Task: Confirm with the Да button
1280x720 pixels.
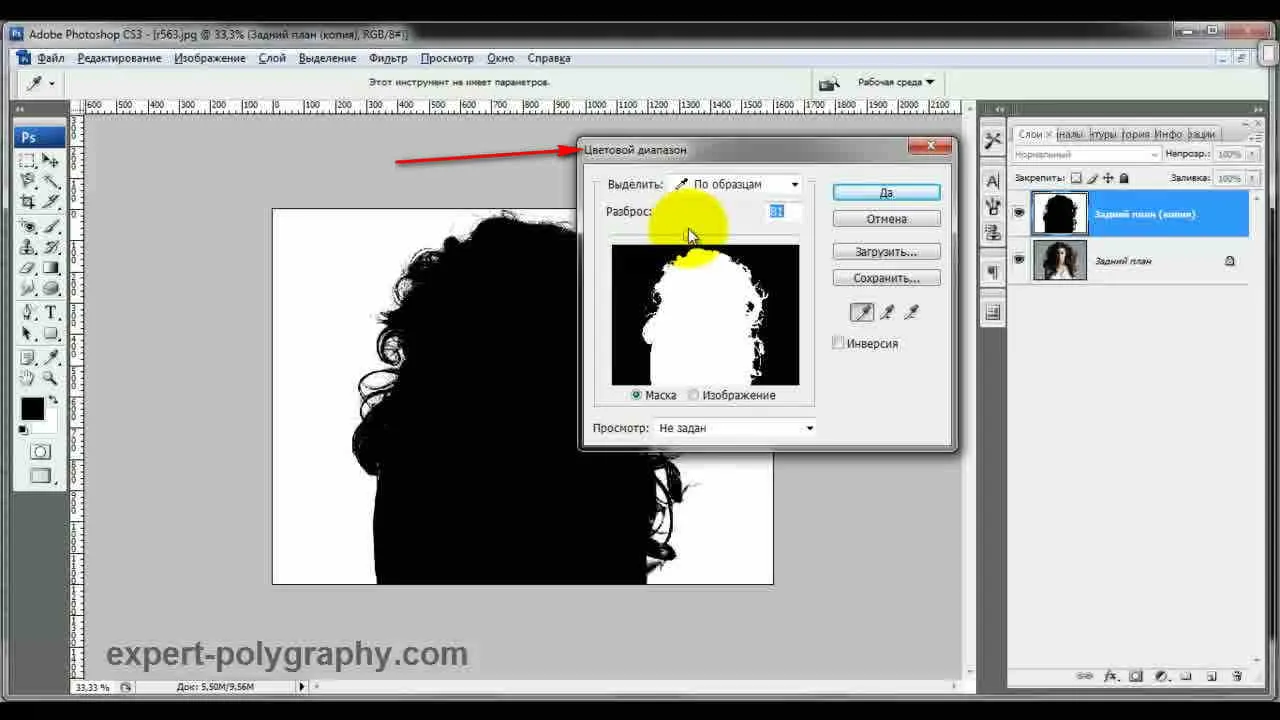Action: [x=886, y=192]
